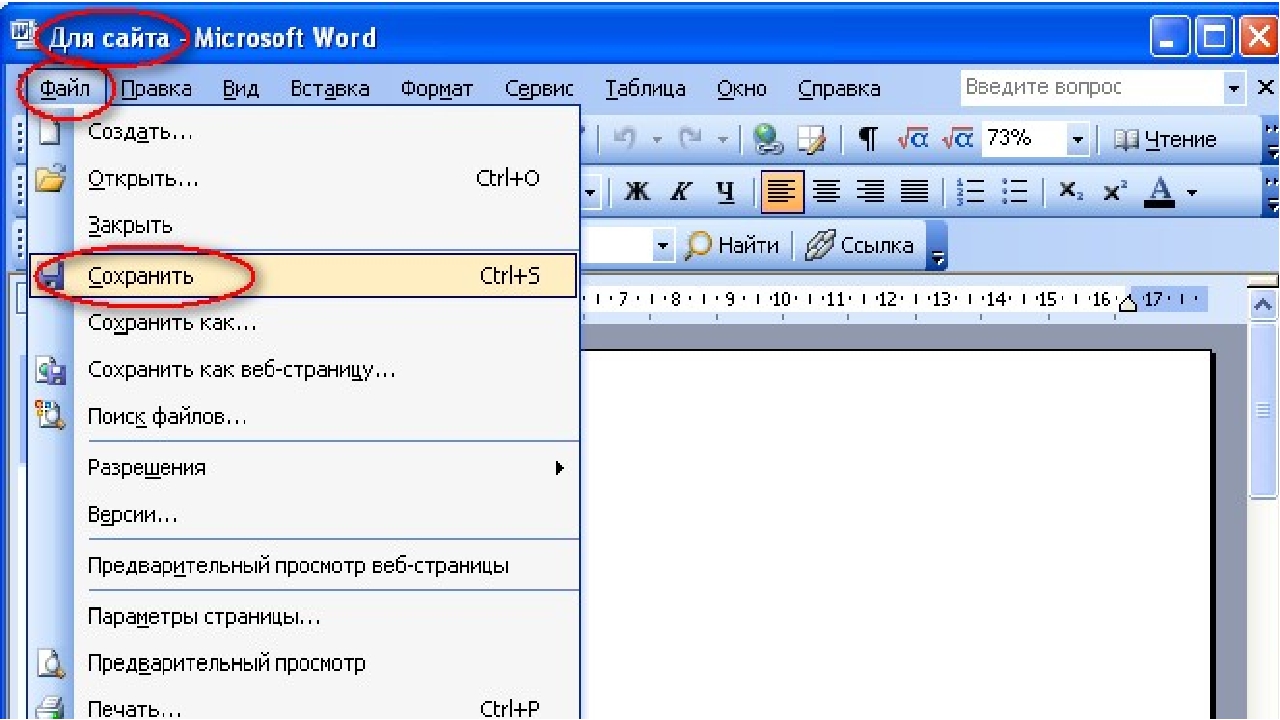This screenshot has height=720, width=1280.
Task: Open the Формат menu
Action: coord(437,89)
